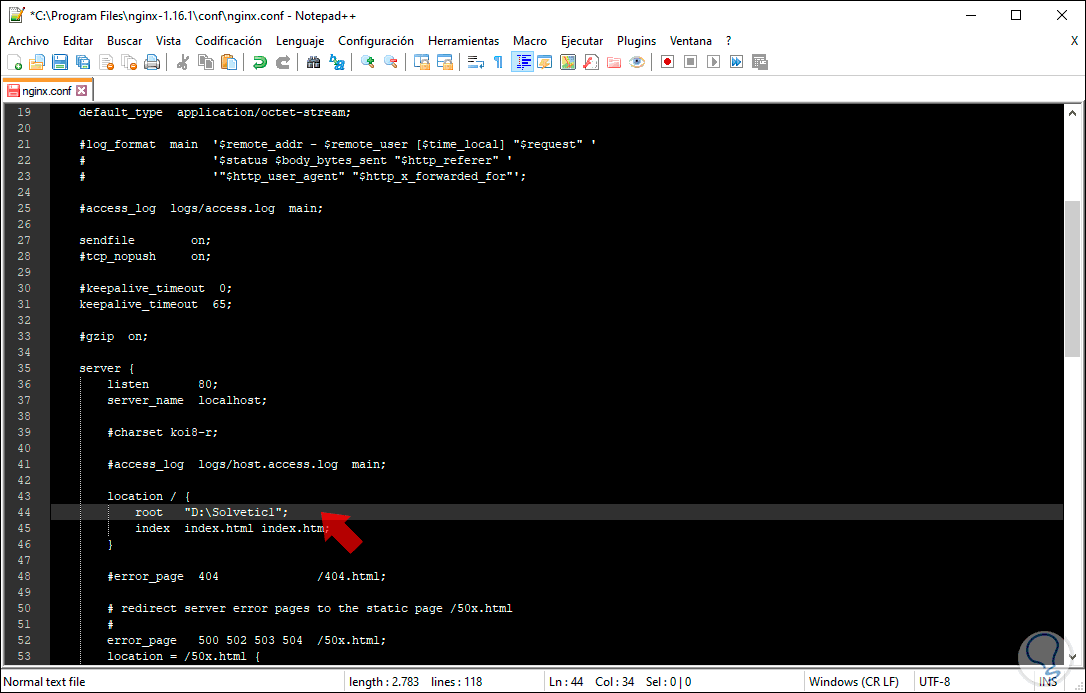Toggle Show All Characters pilcrow icon
Screen dimensions: 1086x693
tap(499, 62)
